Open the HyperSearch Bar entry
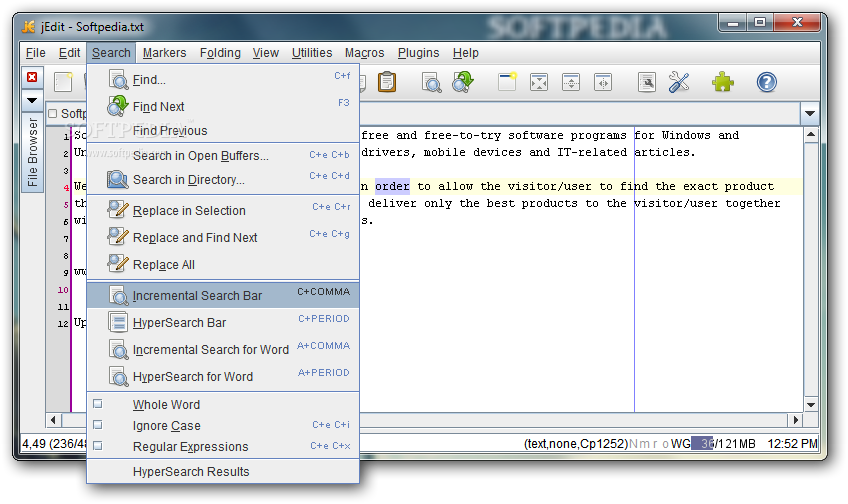The image size is (848, 504). [223, 322]
